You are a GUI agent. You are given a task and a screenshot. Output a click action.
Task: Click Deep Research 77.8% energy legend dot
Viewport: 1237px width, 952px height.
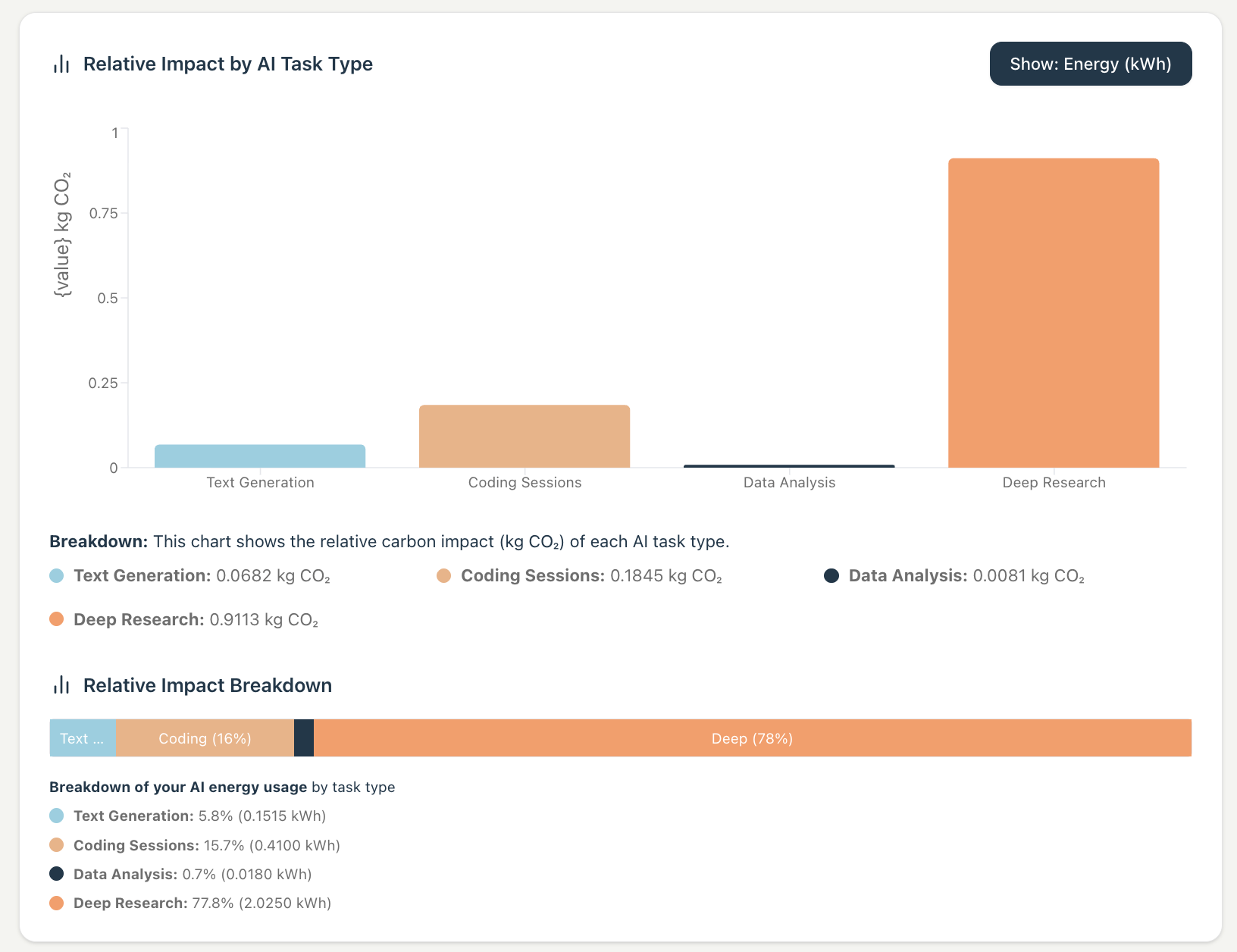(57, 903)
